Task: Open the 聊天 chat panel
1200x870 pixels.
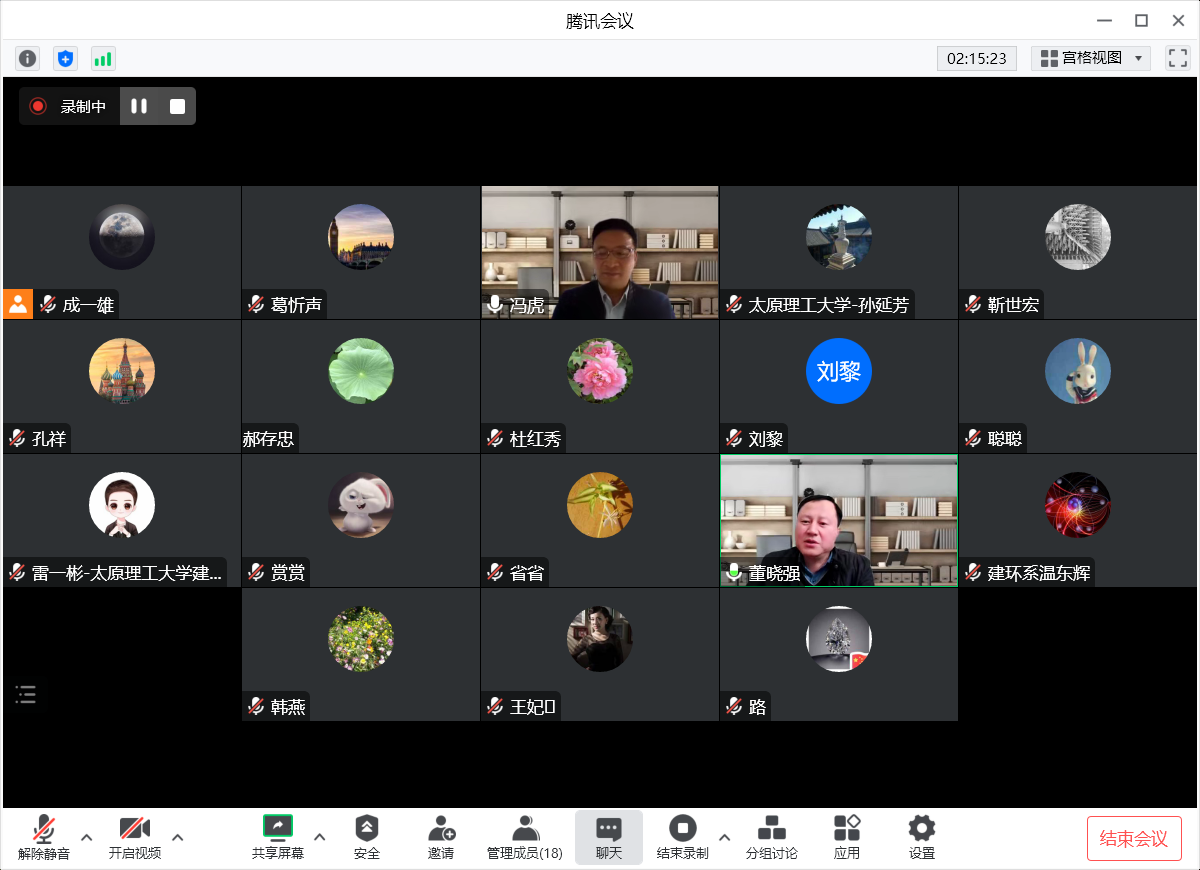Action: (x=608, y=837)
